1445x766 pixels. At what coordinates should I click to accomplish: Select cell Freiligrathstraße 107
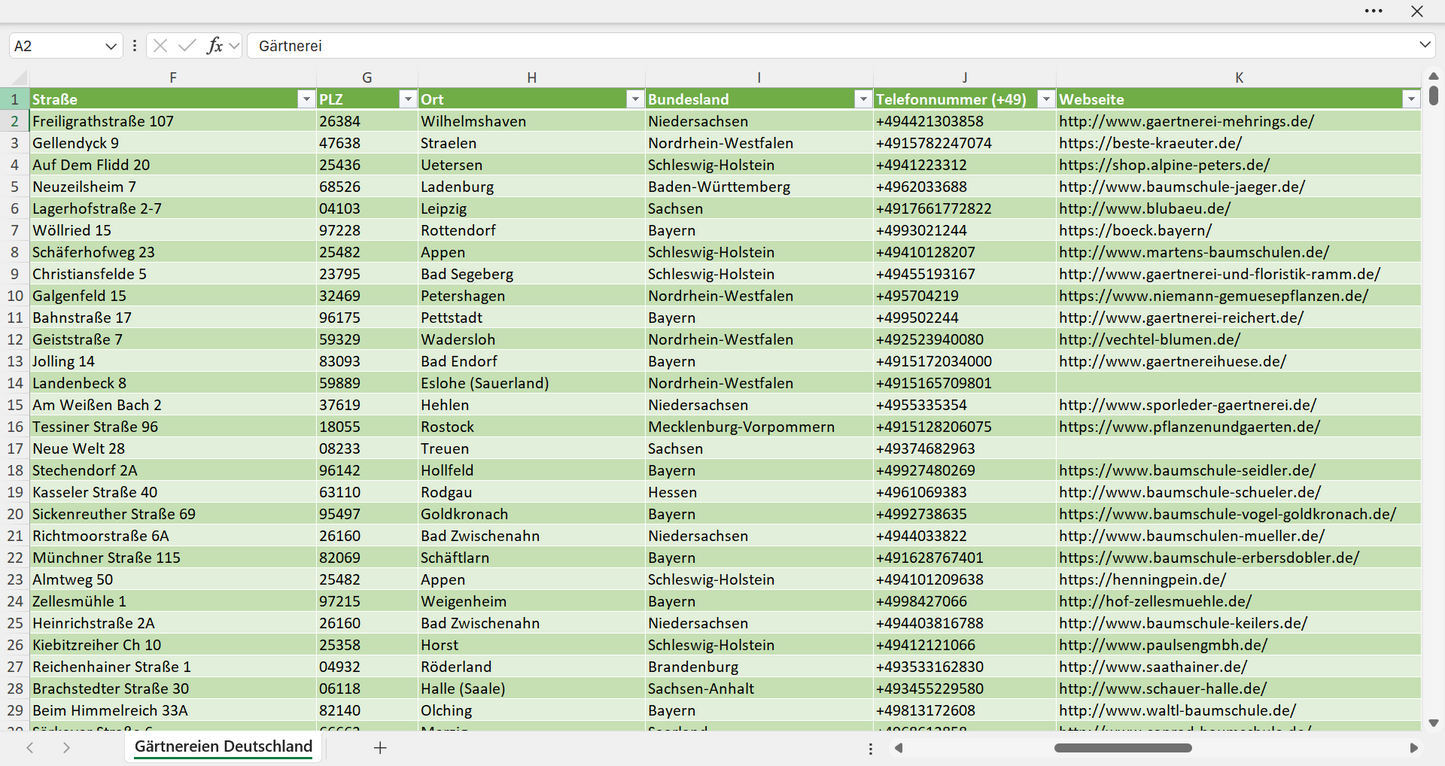173,121
